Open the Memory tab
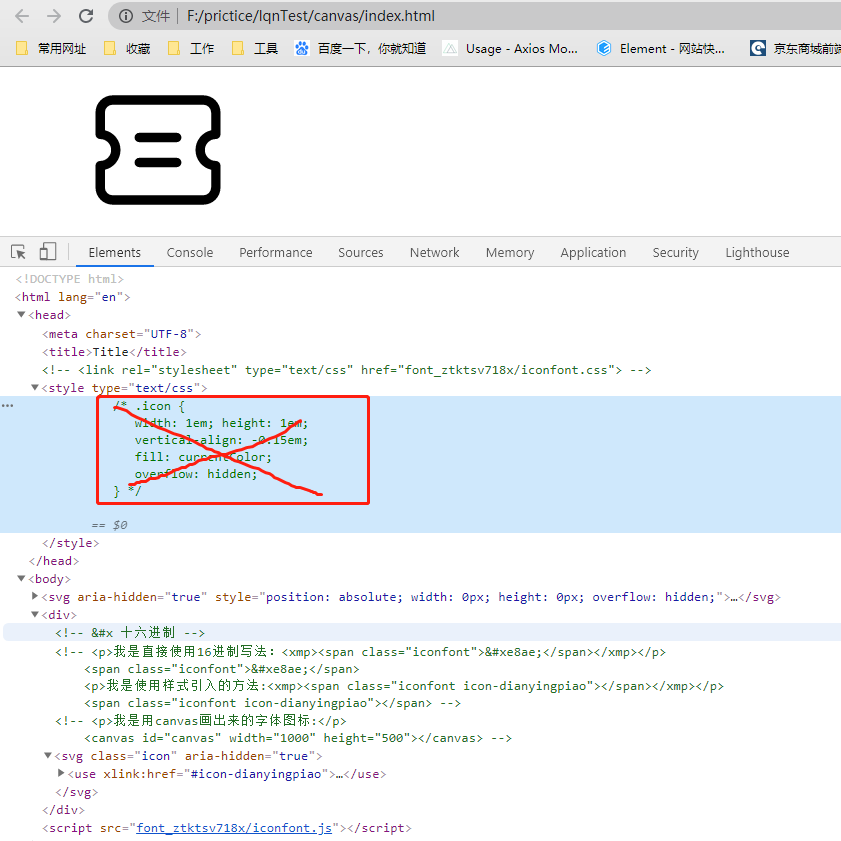Image resolution: width=841 pixels, height=841 pixels. (x=510, y=253)
